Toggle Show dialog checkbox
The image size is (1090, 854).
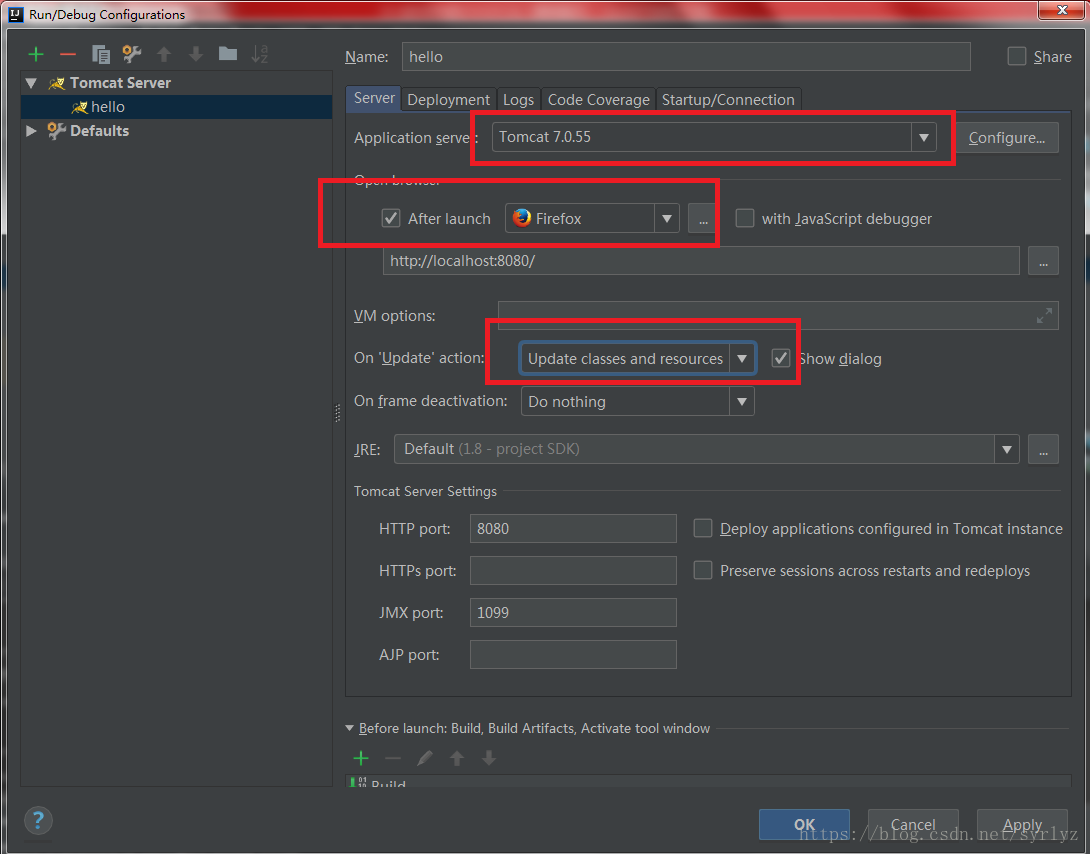coord(781,359)
